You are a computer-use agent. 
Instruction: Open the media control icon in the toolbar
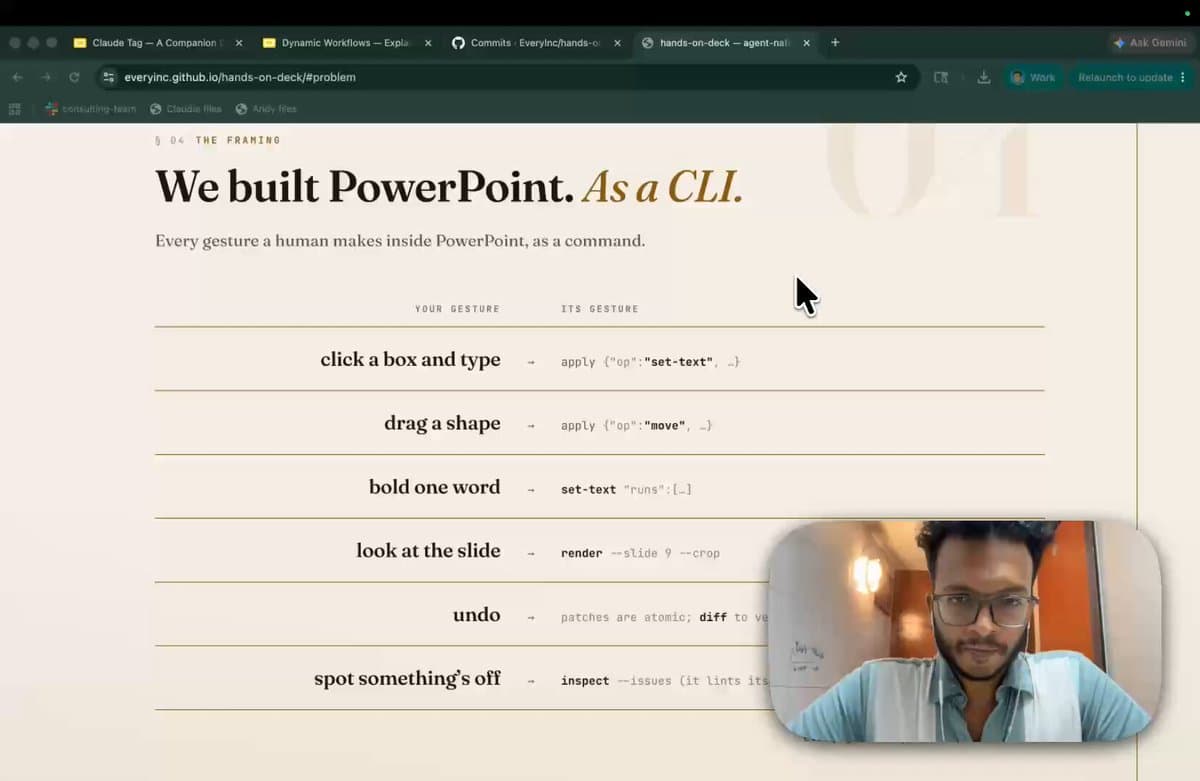[941, 77]
